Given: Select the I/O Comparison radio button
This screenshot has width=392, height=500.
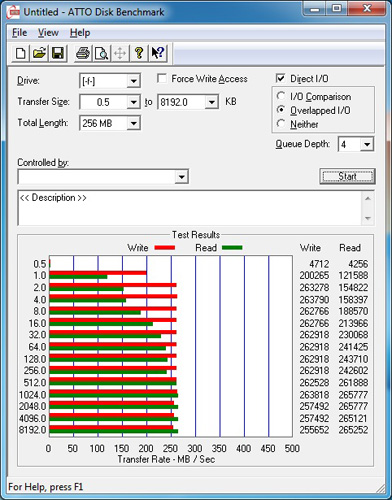Looking at the screenshot, I should [x=281, y=96].
